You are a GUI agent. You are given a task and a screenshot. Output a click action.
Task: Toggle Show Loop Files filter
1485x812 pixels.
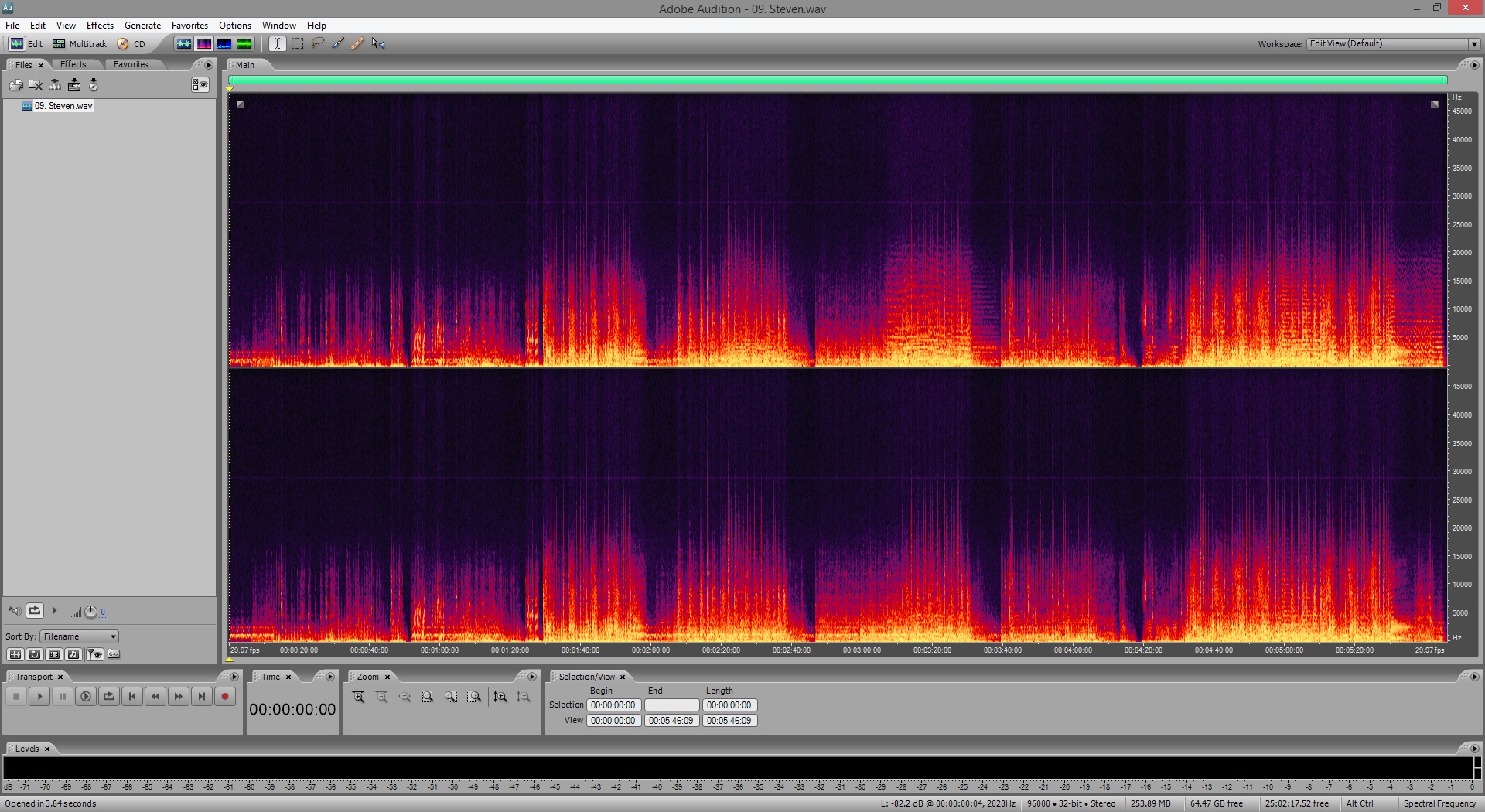click(35, 654)
